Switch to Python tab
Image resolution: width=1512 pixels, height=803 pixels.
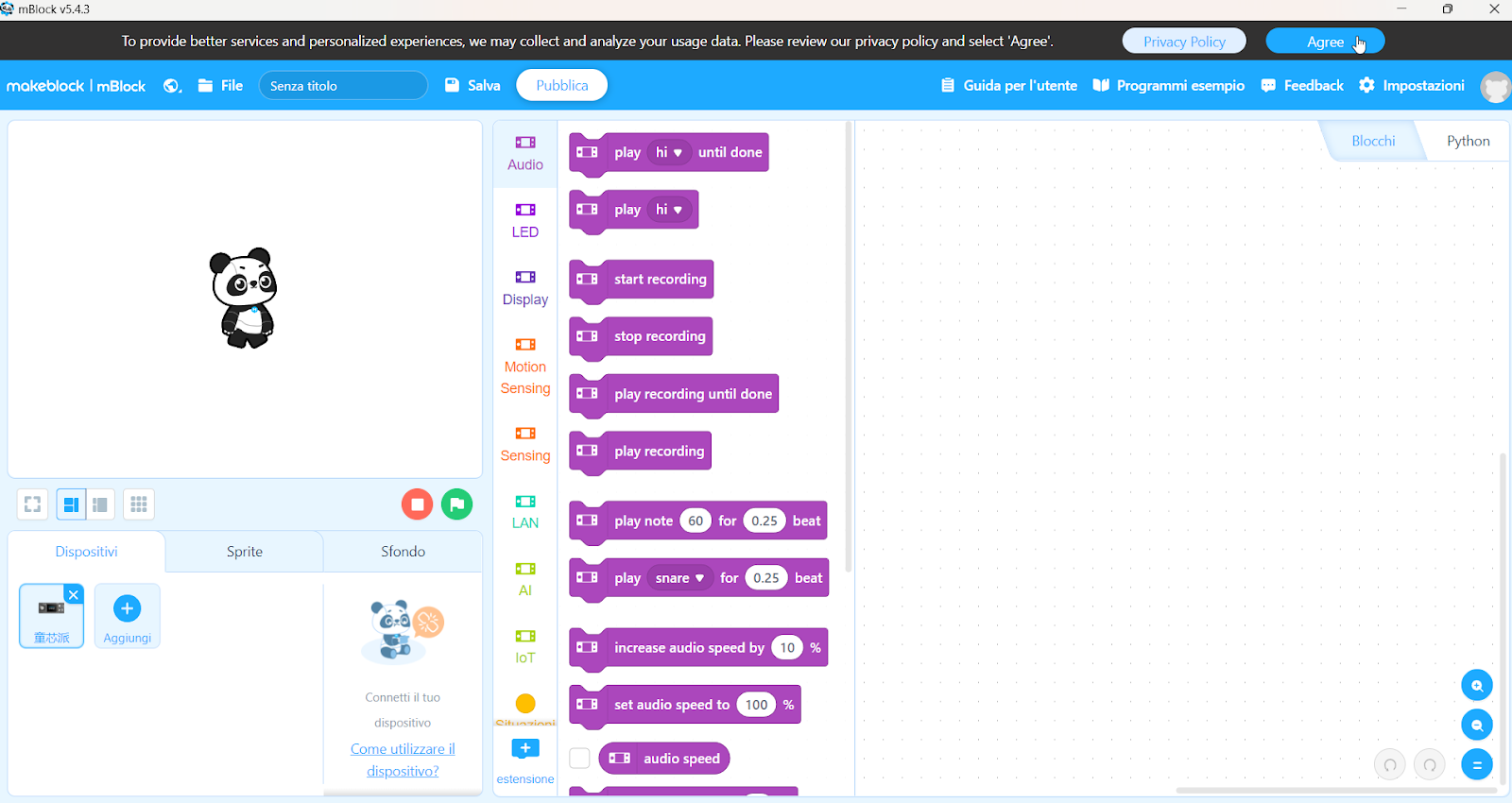pos(1468,141)
